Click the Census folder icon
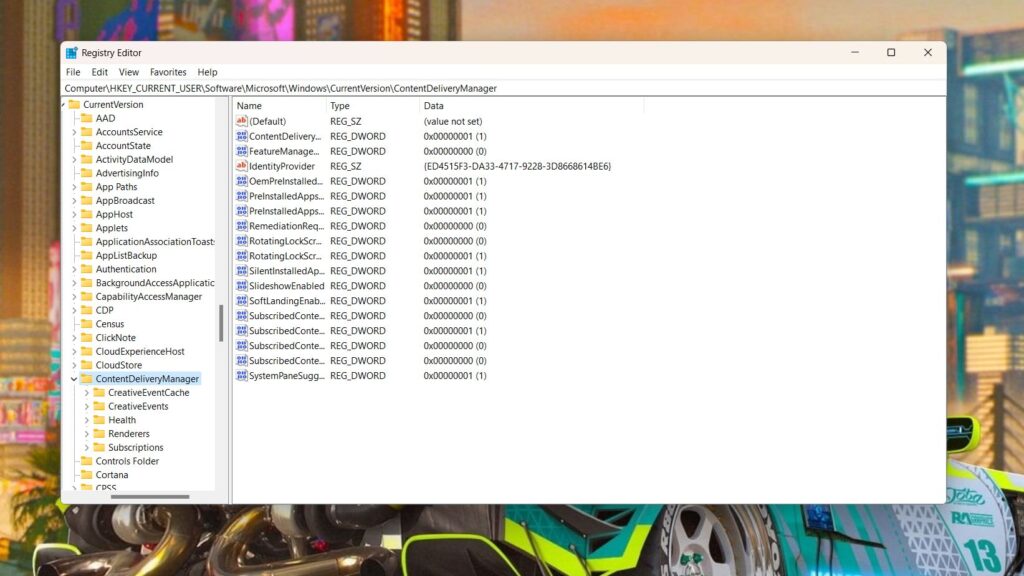1024x576 pixels. coord(86,324)
